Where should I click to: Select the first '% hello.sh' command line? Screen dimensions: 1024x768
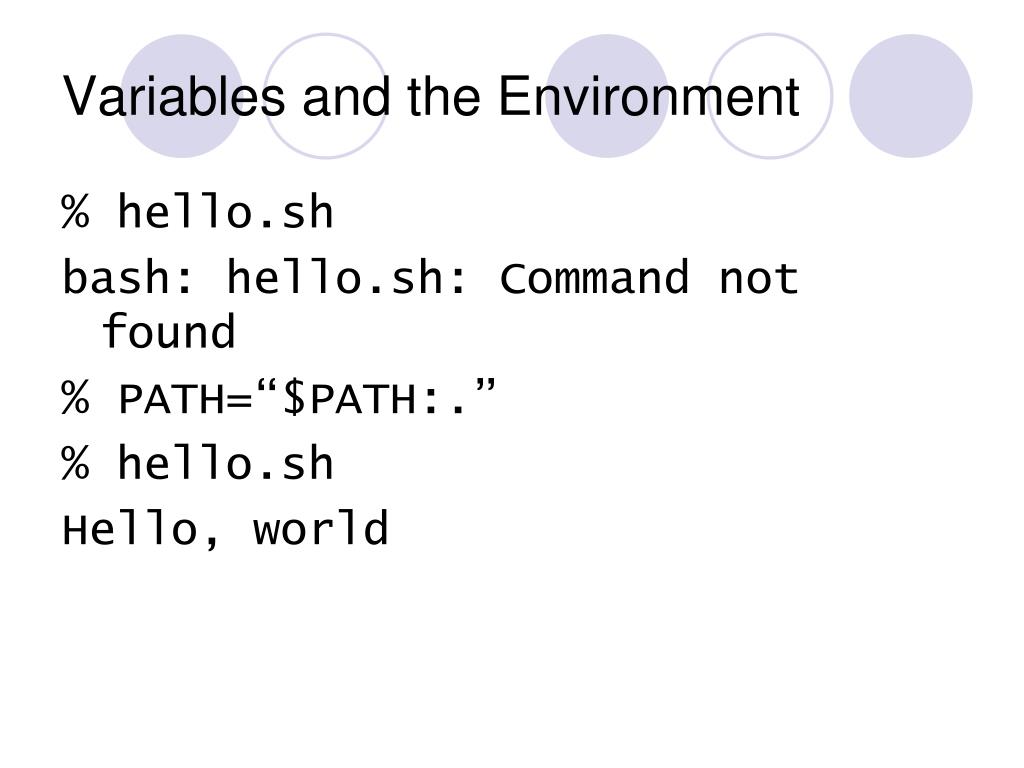198,212
